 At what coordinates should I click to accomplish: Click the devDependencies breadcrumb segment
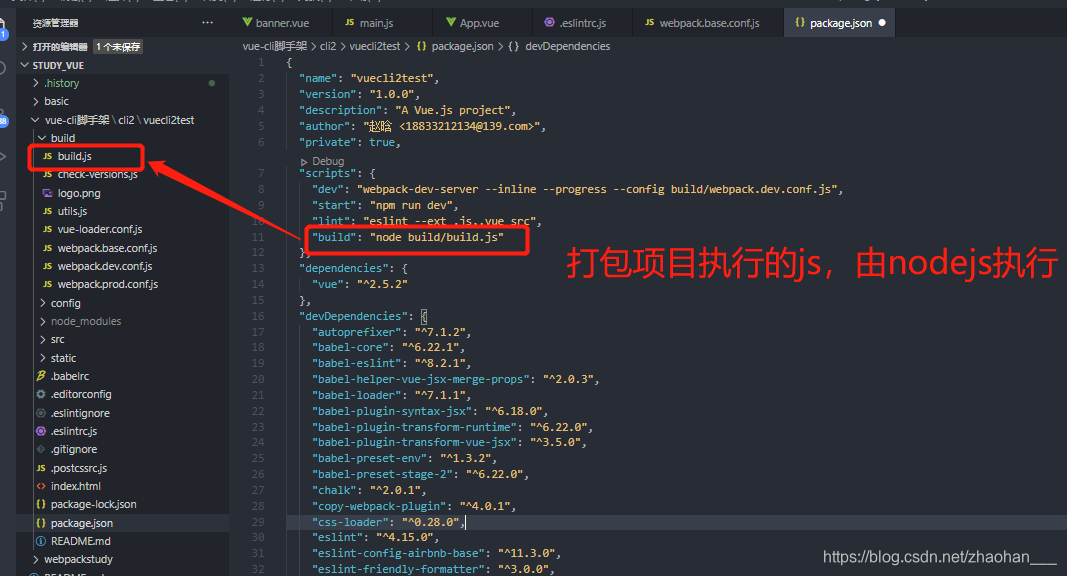(568, 46)
